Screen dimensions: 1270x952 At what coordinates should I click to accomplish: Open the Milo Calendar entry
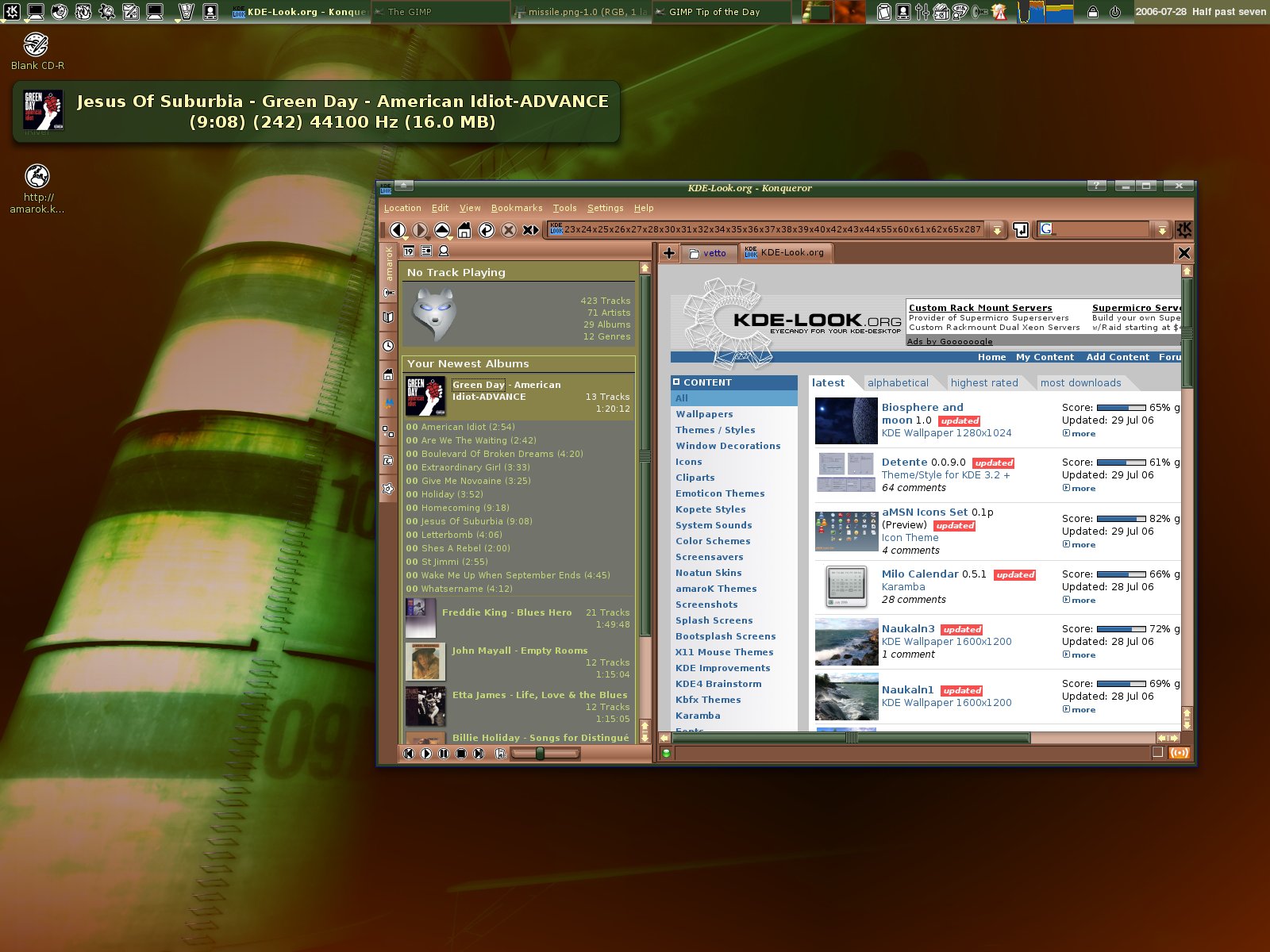click(x=921, y=574)
